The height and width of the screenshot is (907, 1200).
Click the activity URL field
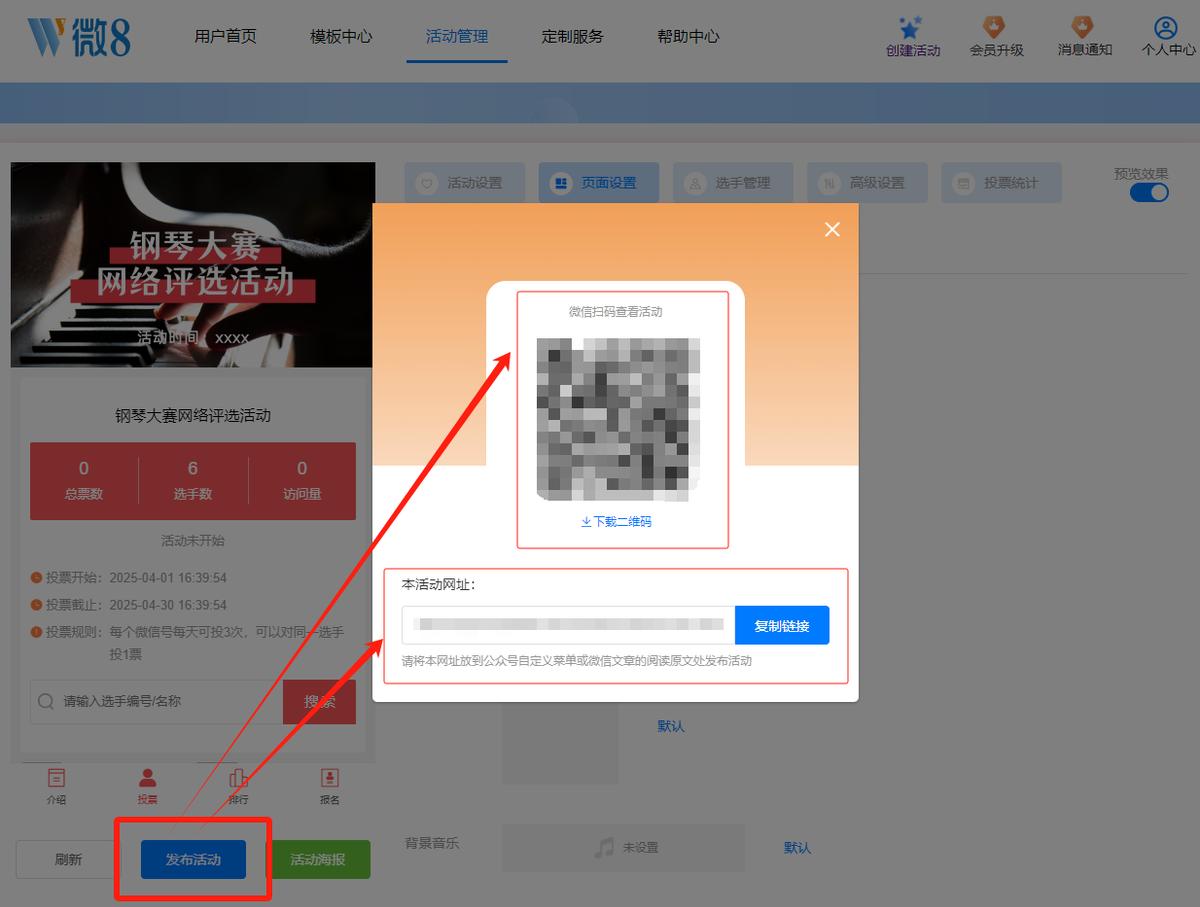(568, 625)
